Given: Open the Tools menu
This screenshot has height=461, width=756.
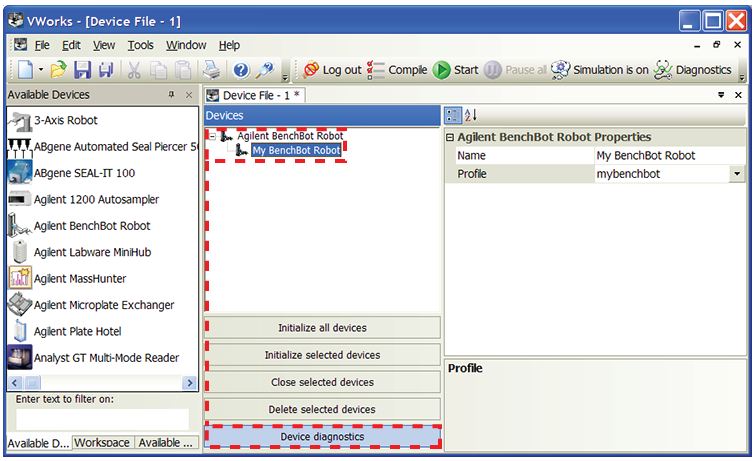Looking at the screenshot, I should (141, 45).
